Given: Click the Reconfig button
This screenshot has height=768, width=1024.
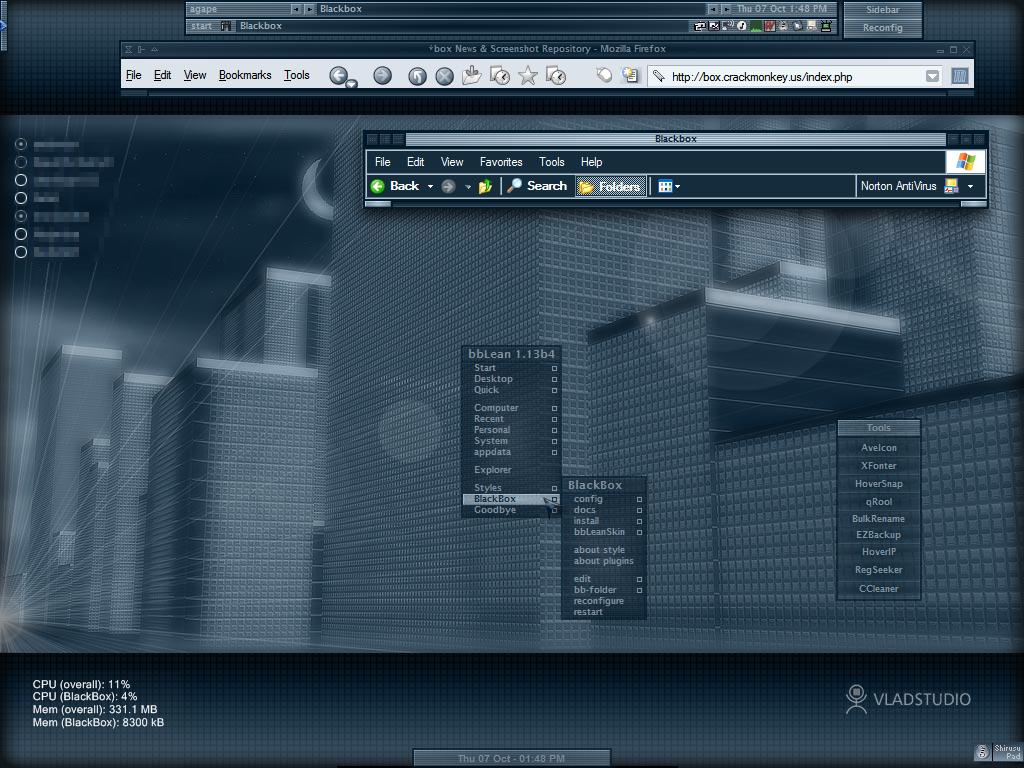Looking at the screenshot, I should point(882,27).
